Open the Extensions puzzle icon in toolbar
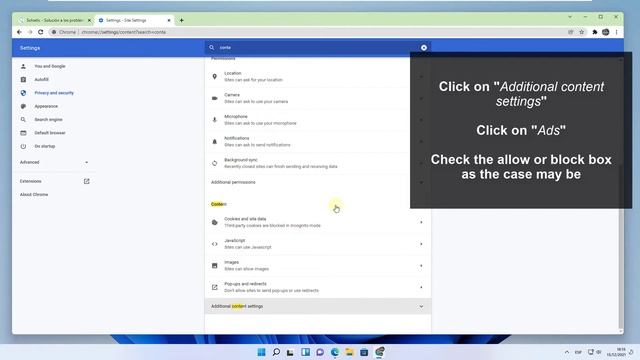Image resolution: width=640 pixels, height=360 pixels. (x=595, y=32)
